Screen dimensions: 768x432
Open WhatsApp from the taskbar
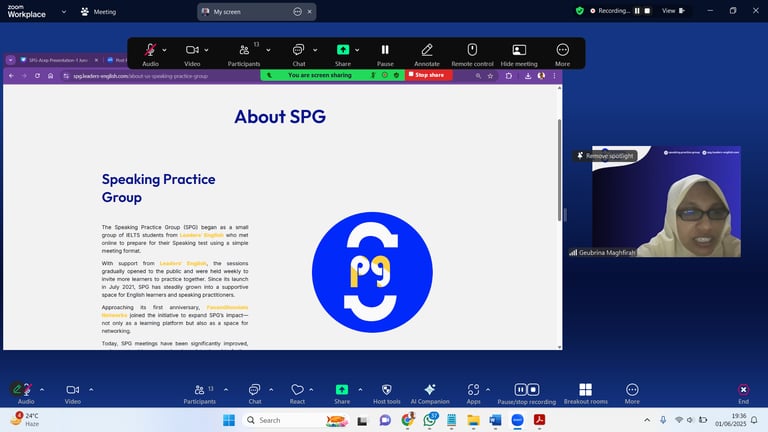point(430,420)
